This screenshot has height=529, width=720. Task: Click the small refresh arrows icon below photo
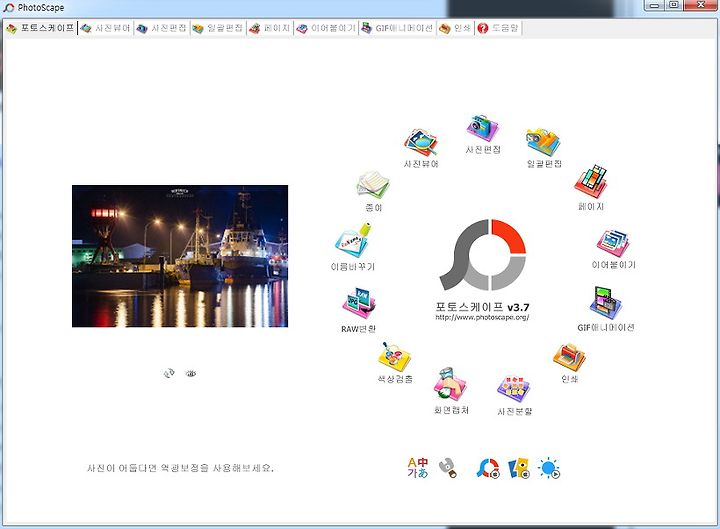pos(169,373)
